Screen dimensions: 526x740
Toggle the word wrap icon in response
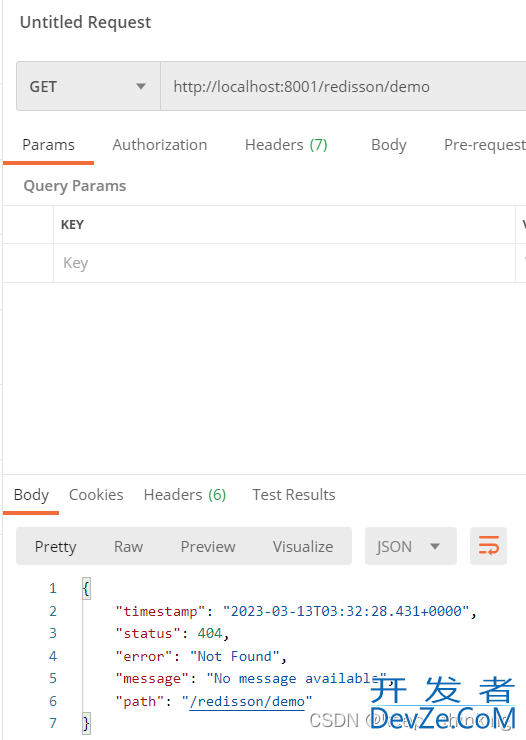coord(488,546)
